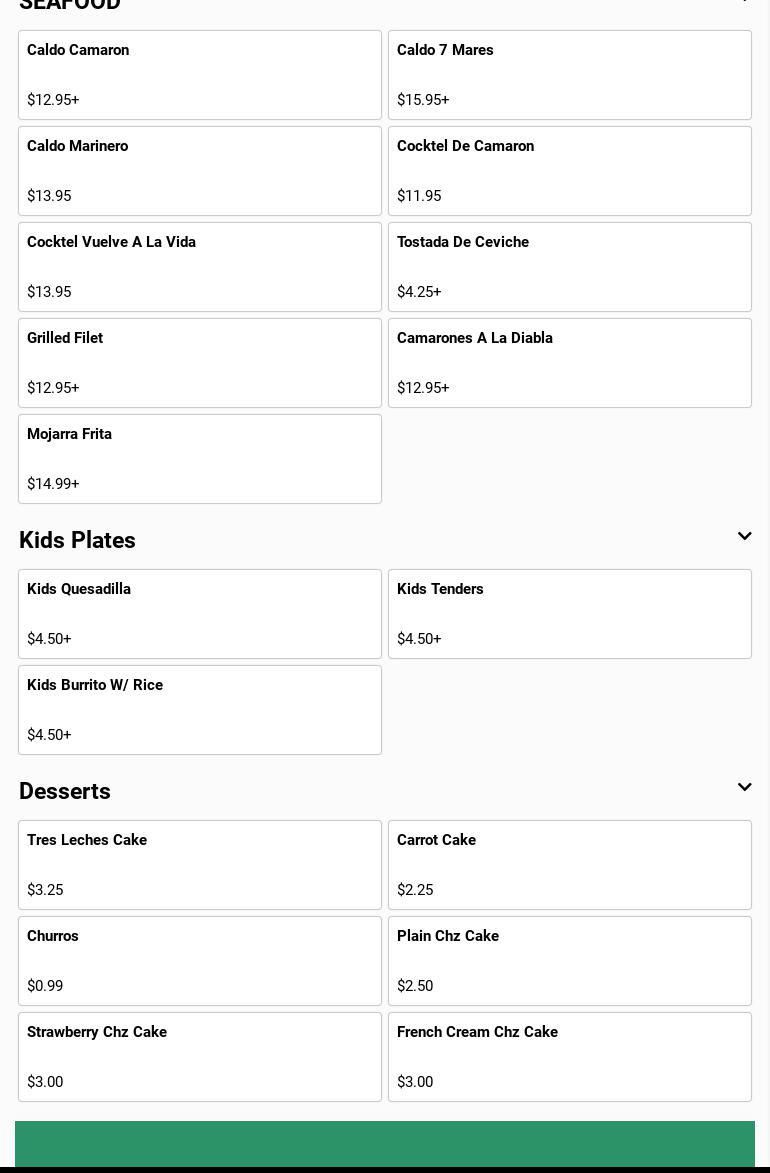Choose French Cream Chz Cake

pos(570,1057)
